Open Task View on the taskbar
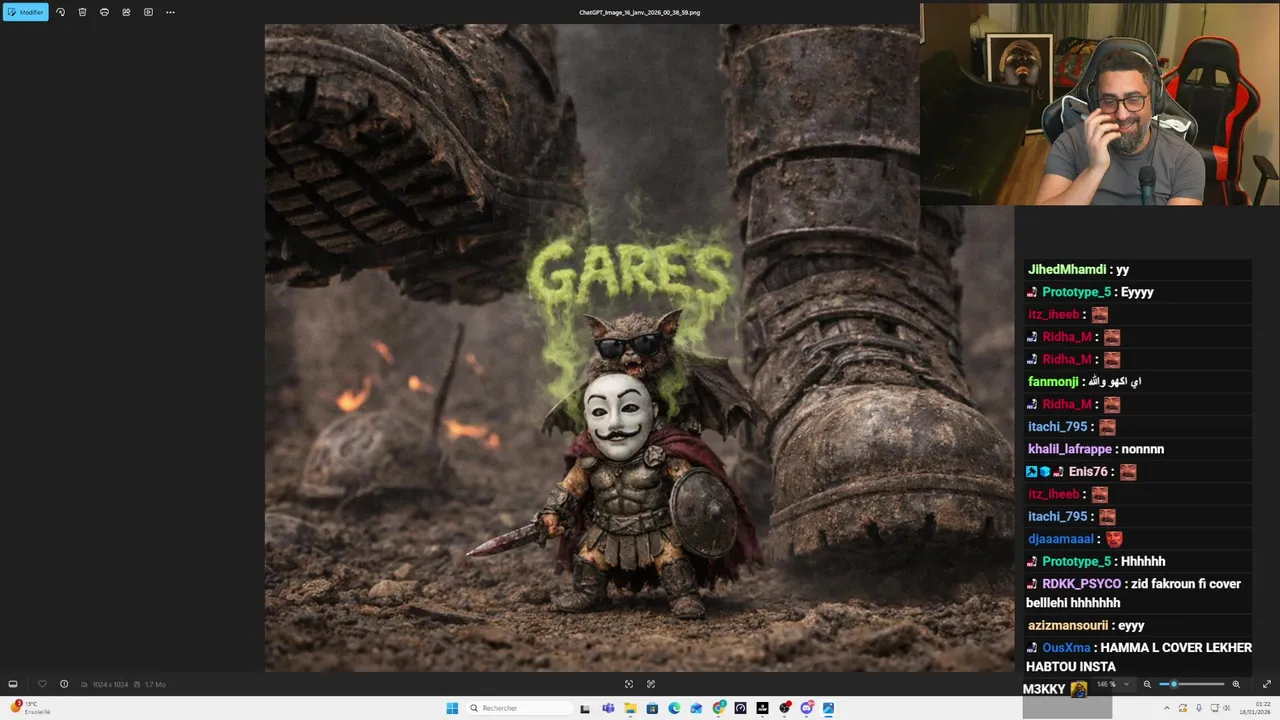Viewport: 1280px width, 720px height. click(585, 708)
